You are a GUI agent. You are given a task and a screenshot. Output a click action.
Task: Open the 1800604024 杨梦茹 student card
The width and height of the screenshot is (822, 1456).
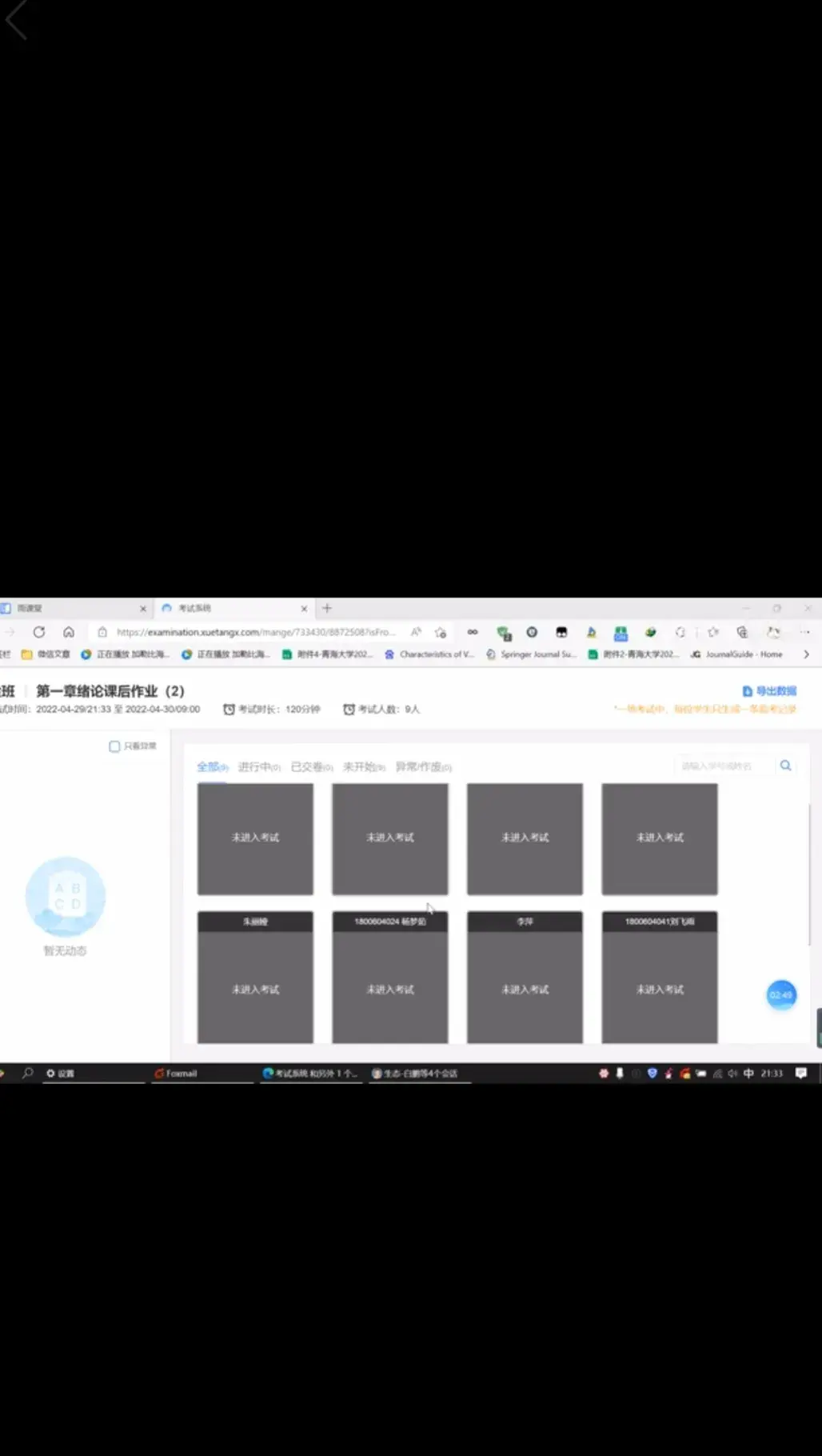390,977
